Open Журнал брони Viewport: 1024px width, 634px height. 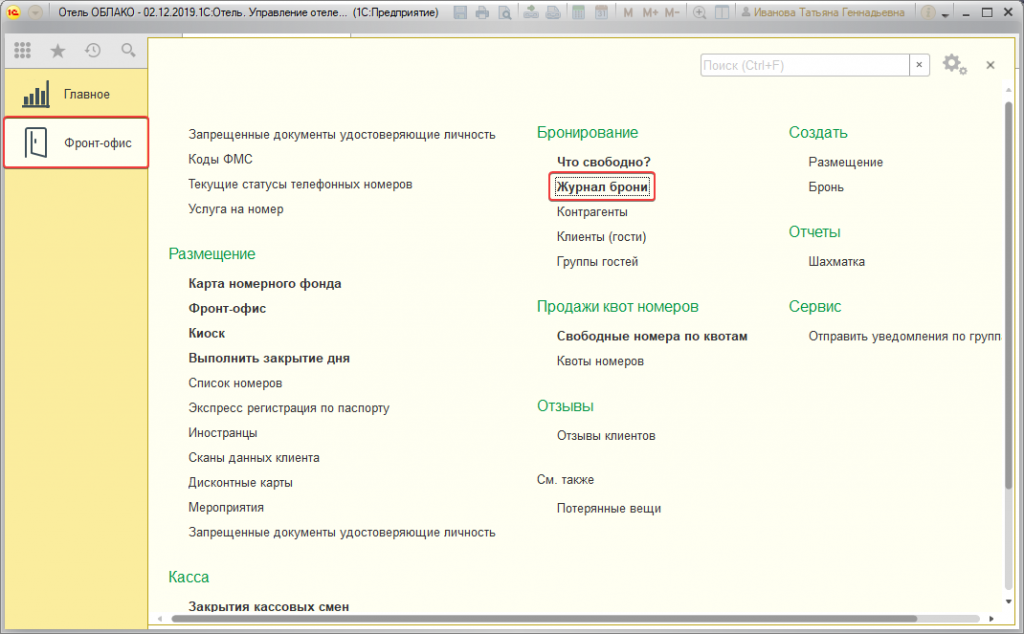coord(601,187)
